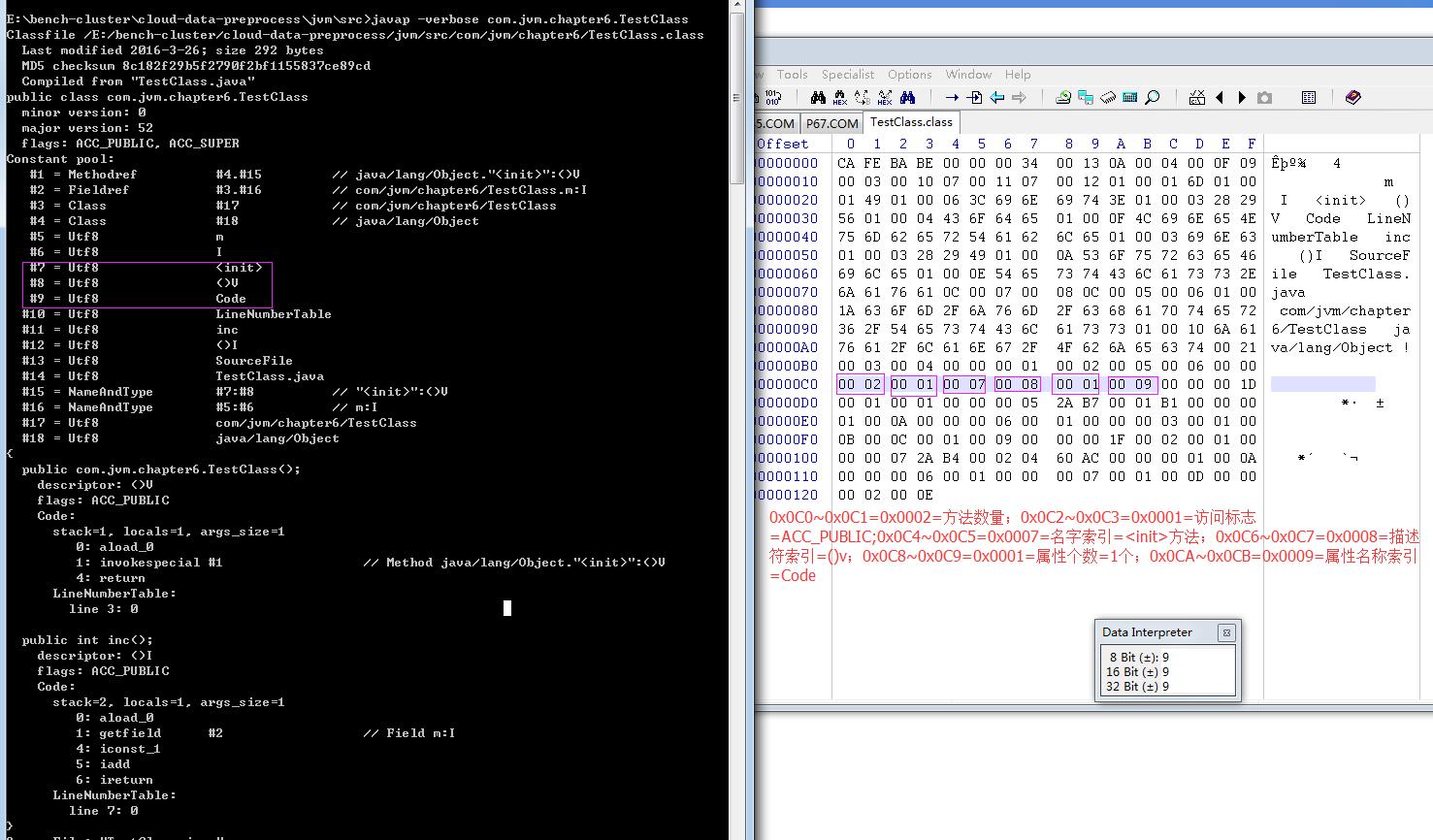Click '#10 = Utf8 LineNumberTable' line

pyautogui.click(x=177, y=314)
